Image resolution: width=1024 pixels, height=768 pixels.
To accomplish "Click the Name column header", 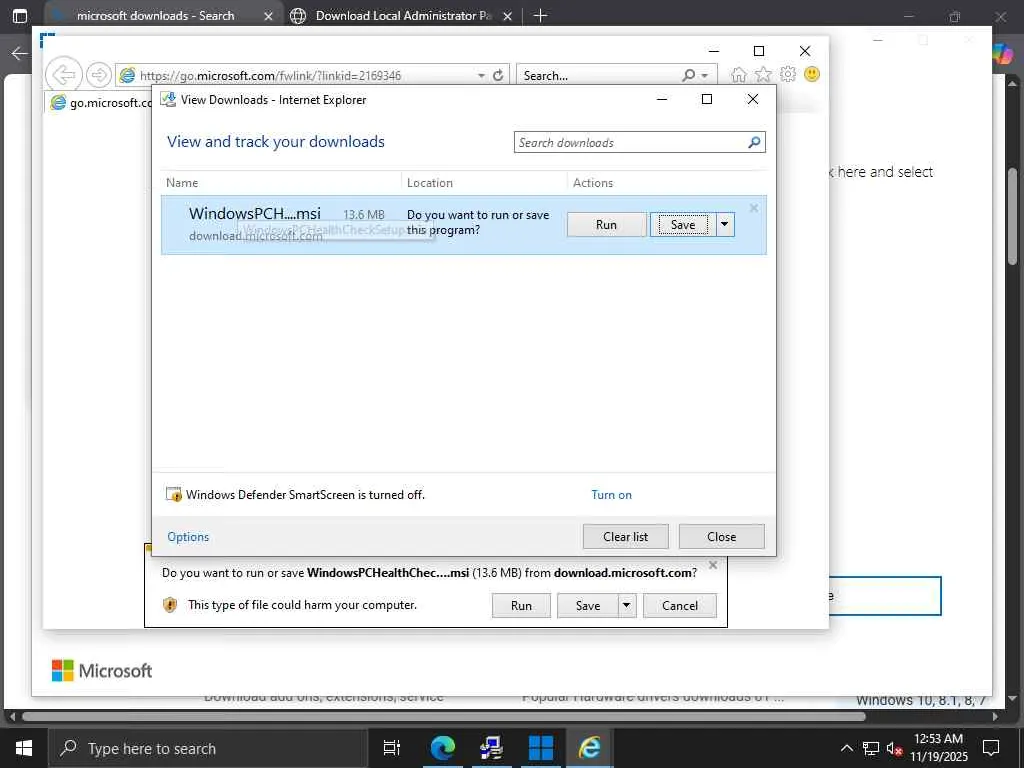I will [182, 183].
